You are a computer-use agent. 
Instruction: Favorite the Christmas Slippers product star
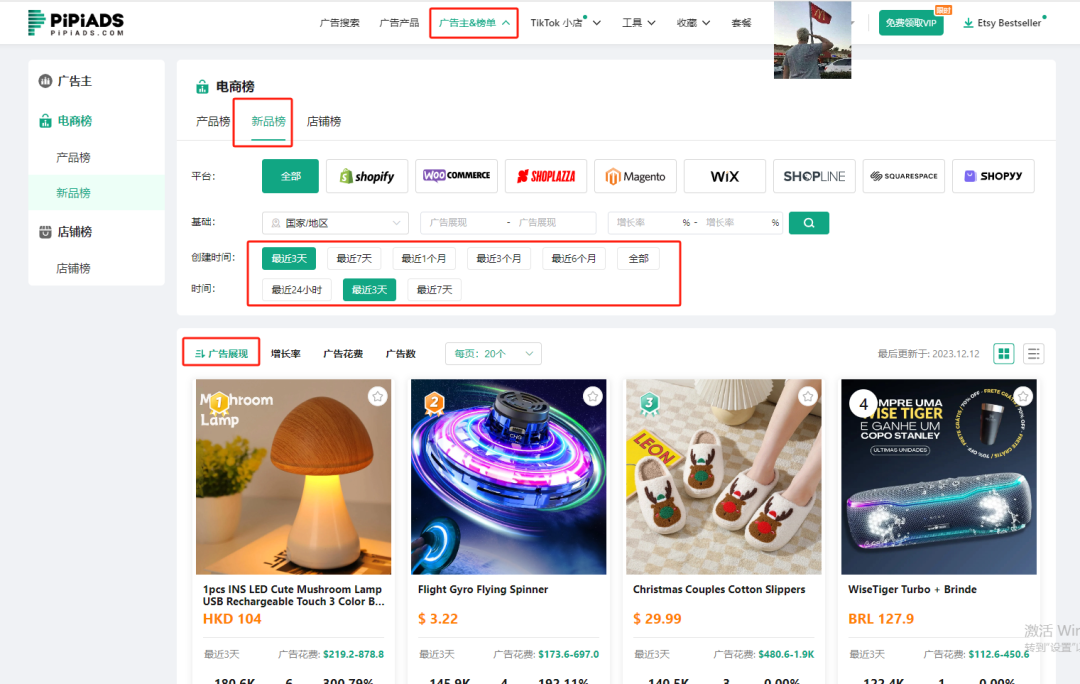[x=807, y=396]
